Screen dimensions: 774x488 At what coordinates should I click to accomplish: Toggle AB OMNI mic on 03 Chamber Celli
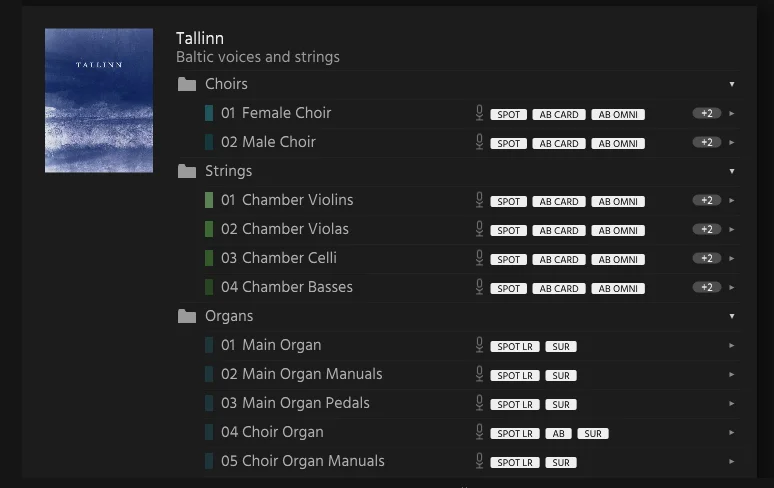[618, 260]
